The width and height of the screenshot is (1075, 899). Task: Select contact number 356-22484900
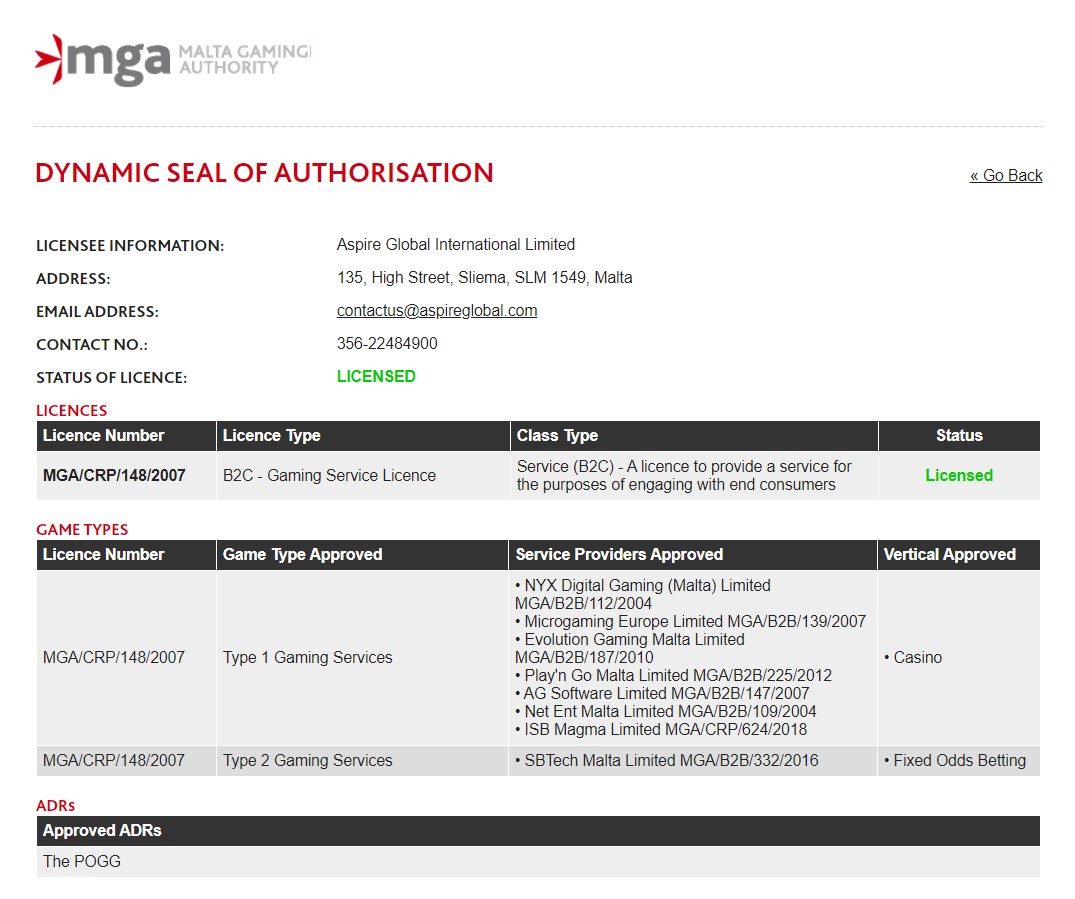(387, 344)
